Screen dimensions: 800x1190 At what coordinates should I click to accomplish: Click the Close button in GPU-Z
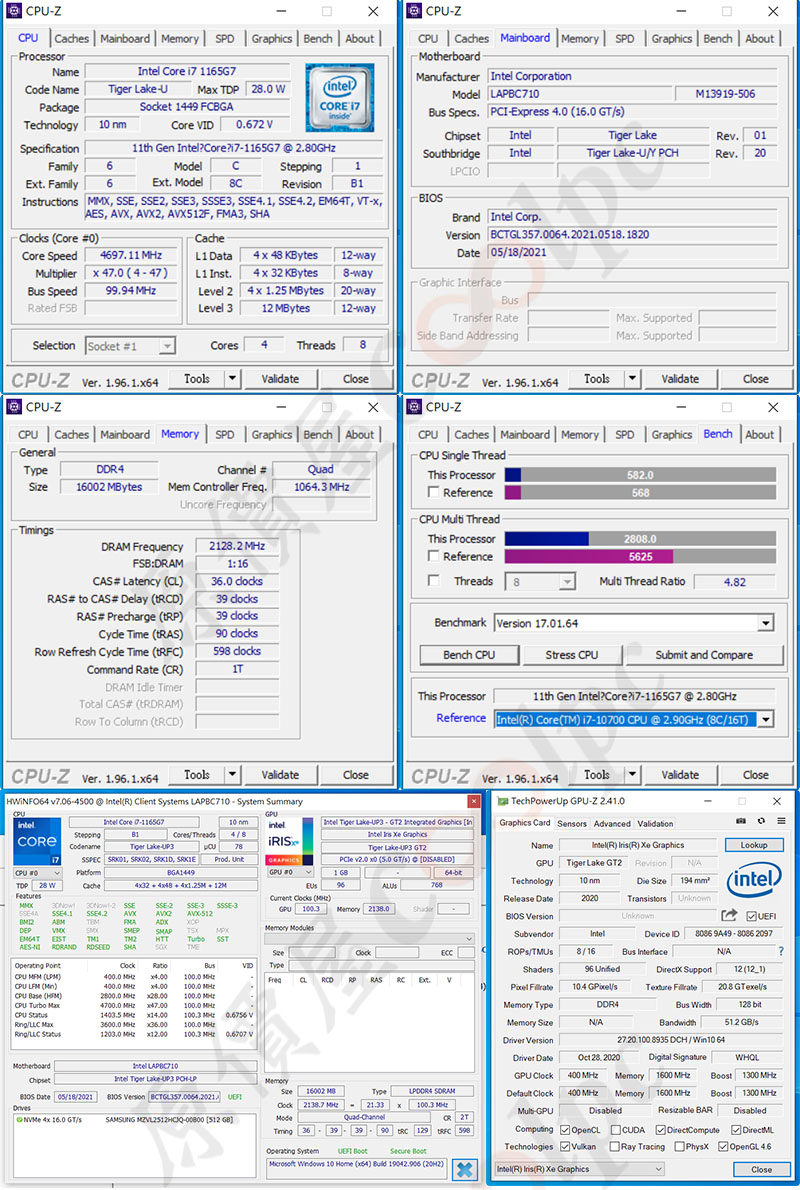click(761, 1170)
